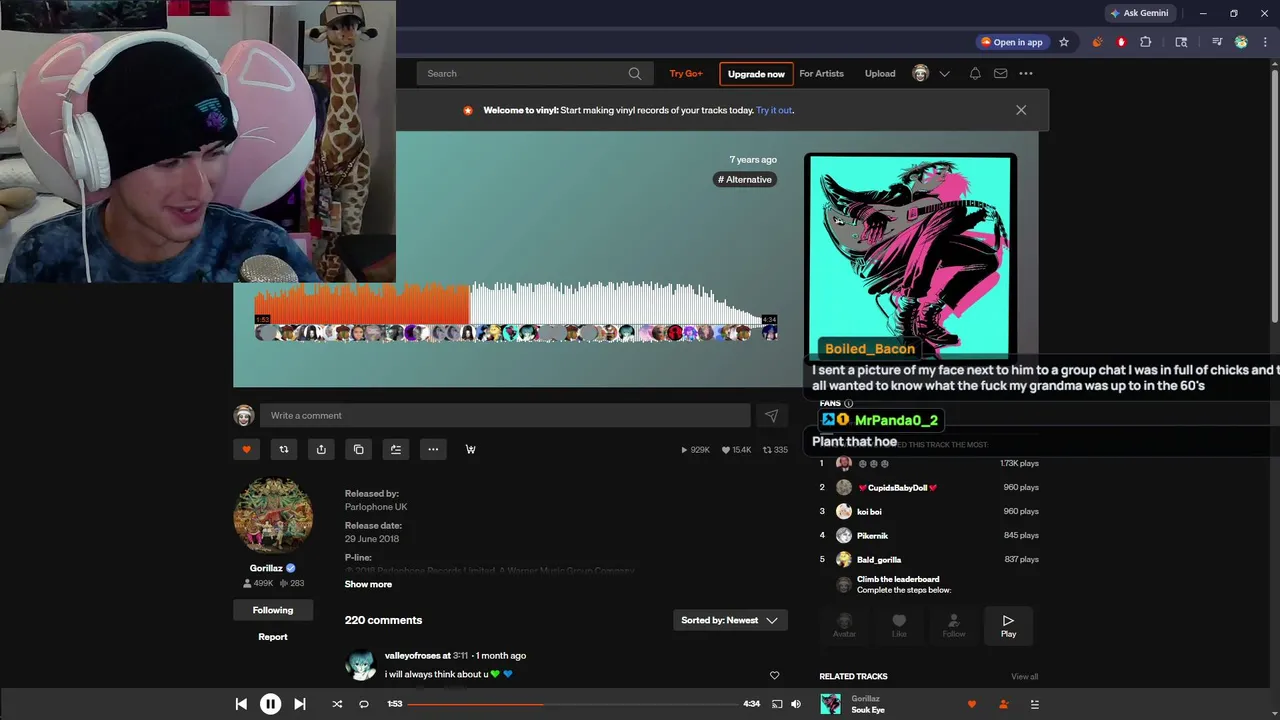Send the comment with paper plane button

coord(771,415)
